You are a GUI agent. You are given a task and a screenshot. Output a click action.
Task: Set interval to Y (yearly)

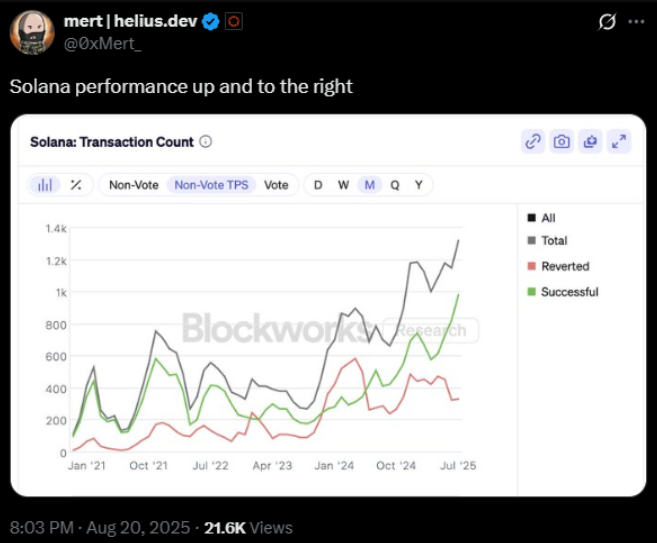click(x=419, y=185)
